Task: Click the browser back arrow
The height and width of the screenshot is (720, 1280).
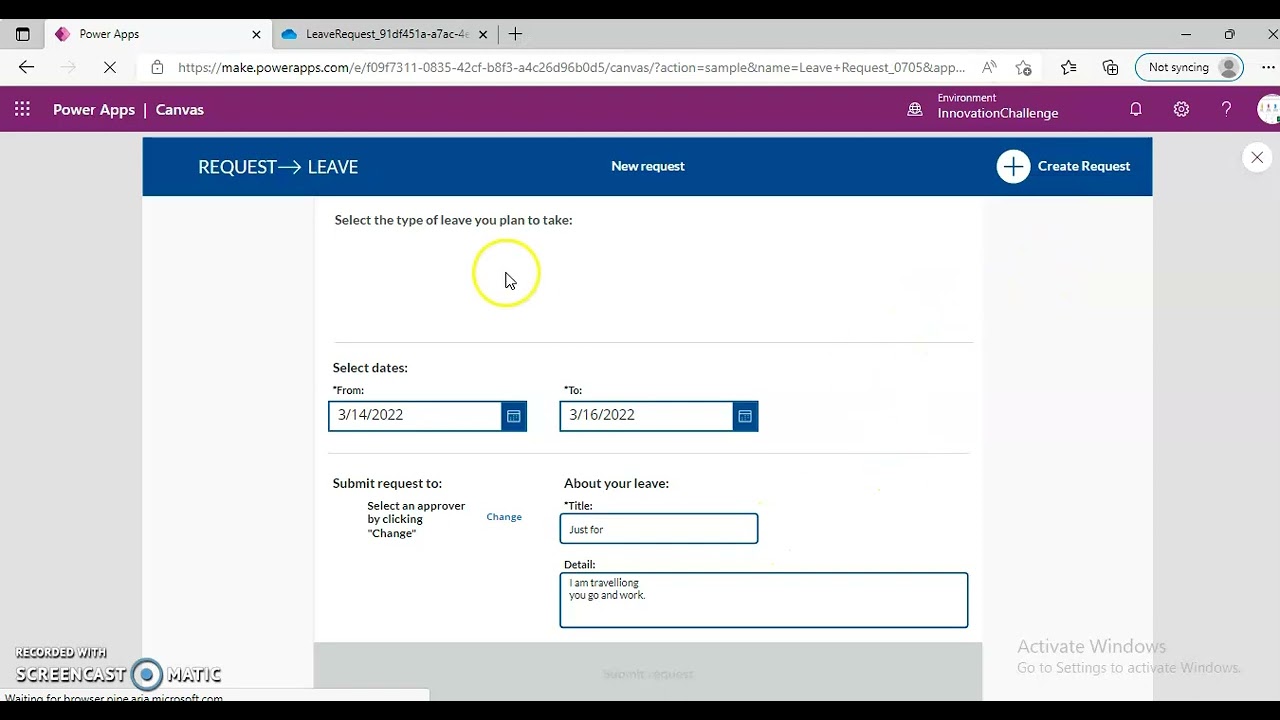Action: 26,67
